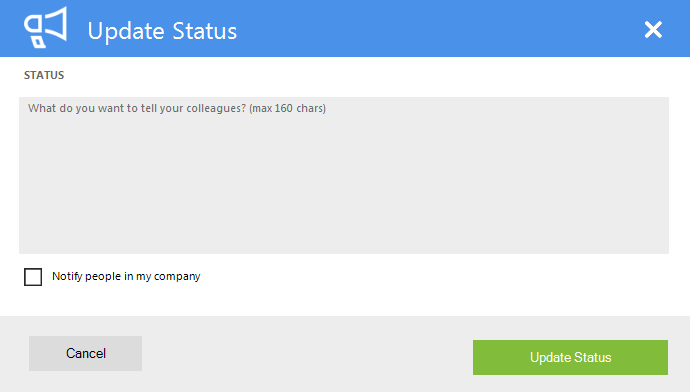Select the gray Cancel button
The width and height of the screenshot is (690, 392).
click(x=85, y=353)
